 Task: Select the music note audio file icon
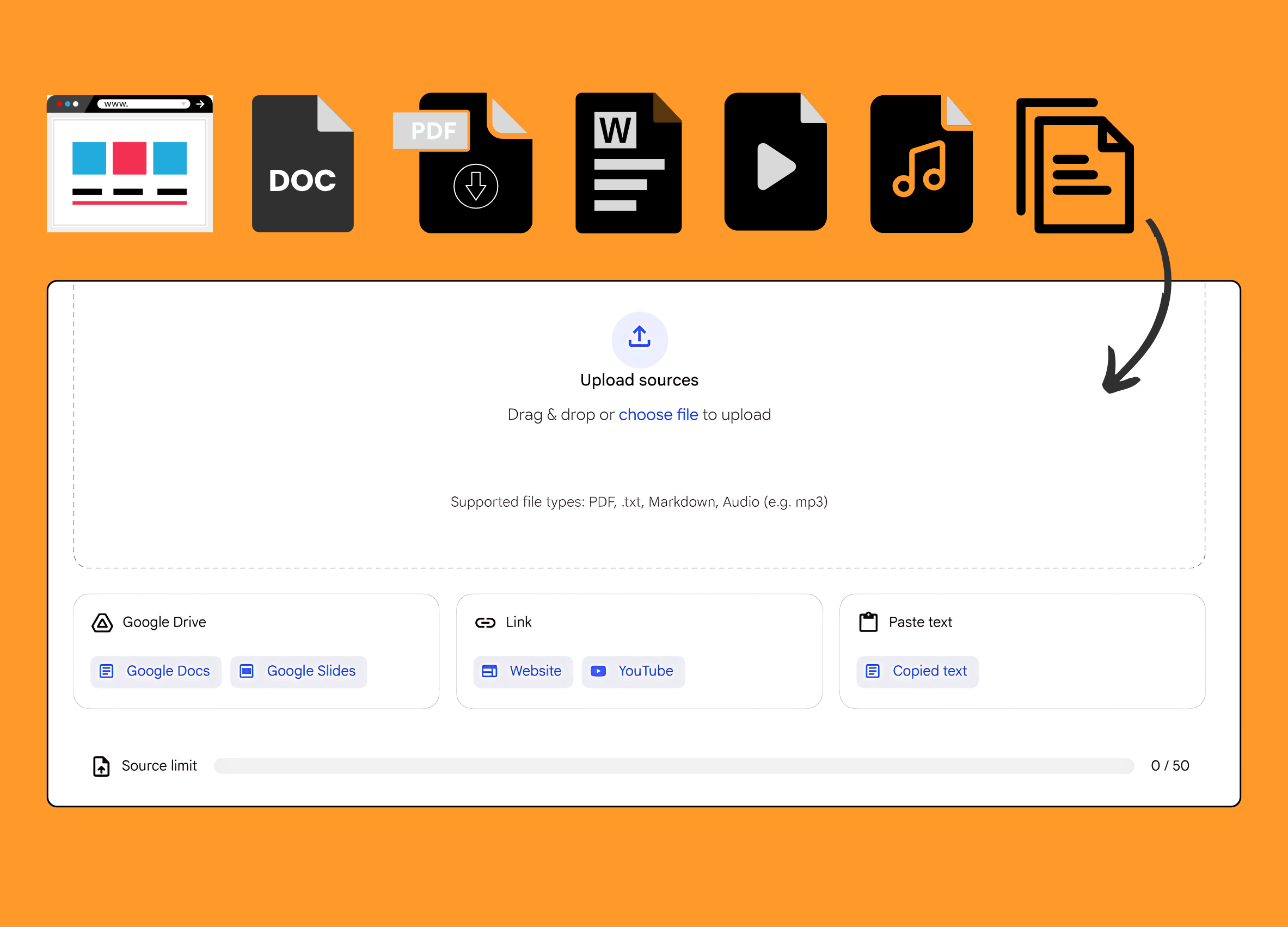(x=922, y=165)
